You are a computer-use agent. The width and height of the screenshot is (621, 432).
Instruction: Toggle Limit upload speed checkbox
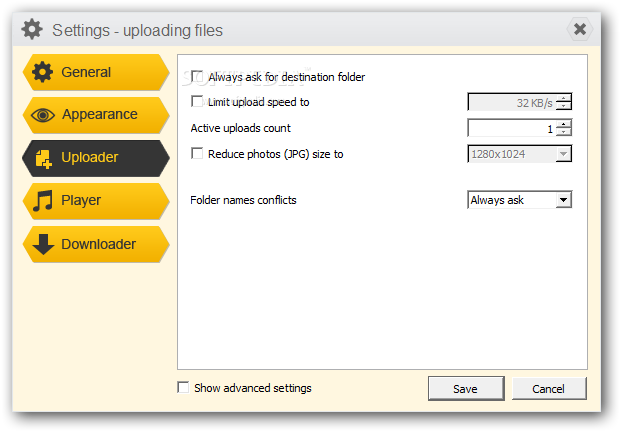(x=197, y=101)
